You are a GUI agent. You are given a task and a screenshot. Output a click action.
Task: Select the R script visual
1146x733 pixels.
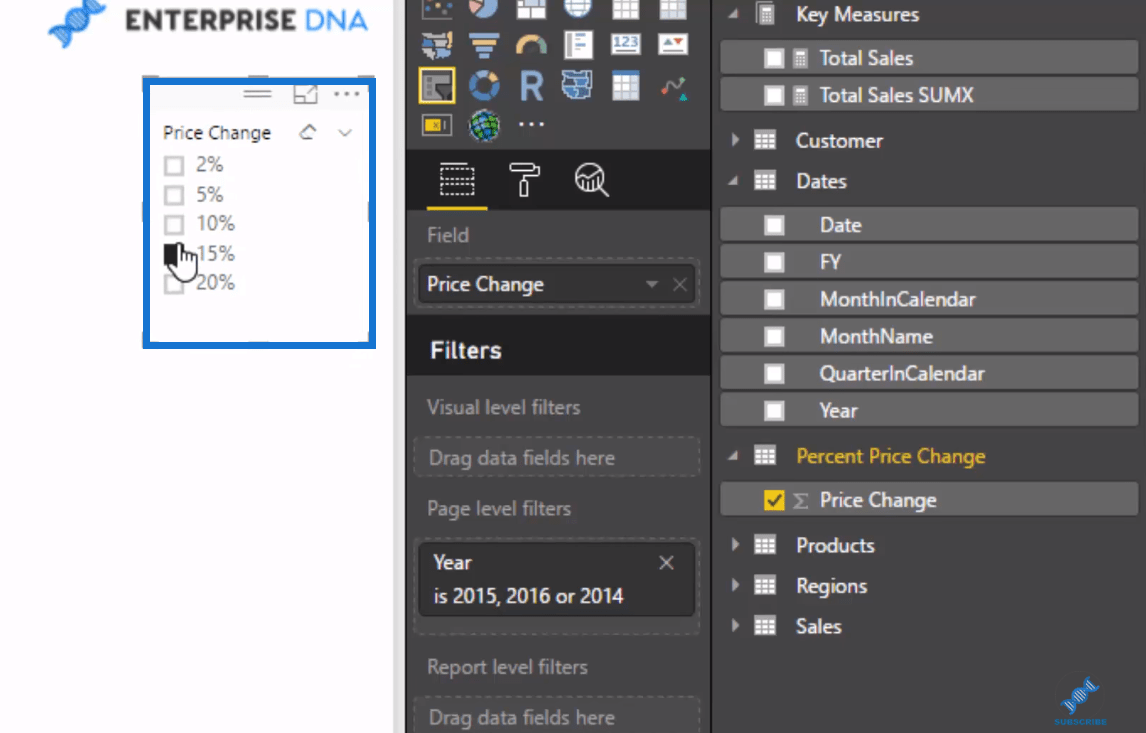coord(531,86)
